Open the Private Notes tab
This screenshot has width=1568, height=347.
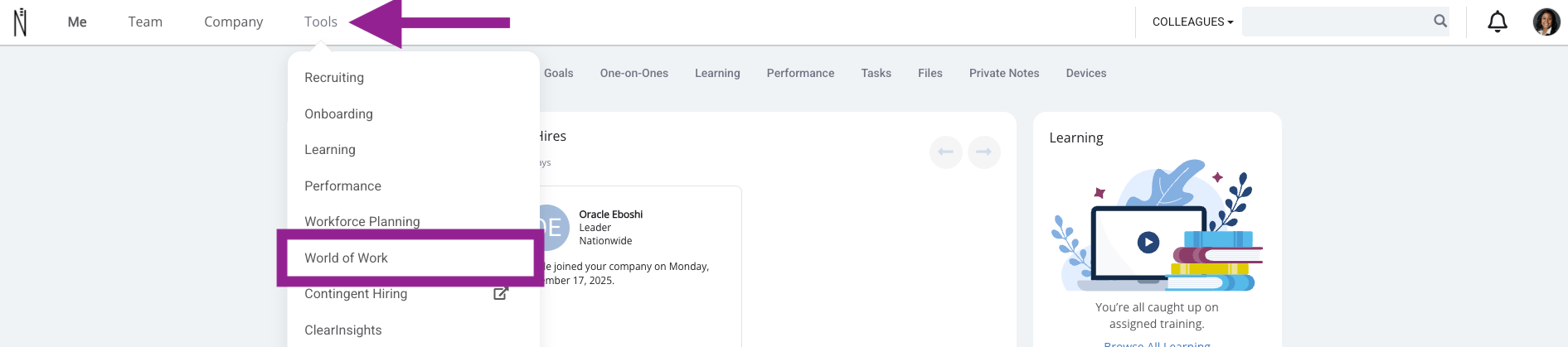click(1003, 73)
